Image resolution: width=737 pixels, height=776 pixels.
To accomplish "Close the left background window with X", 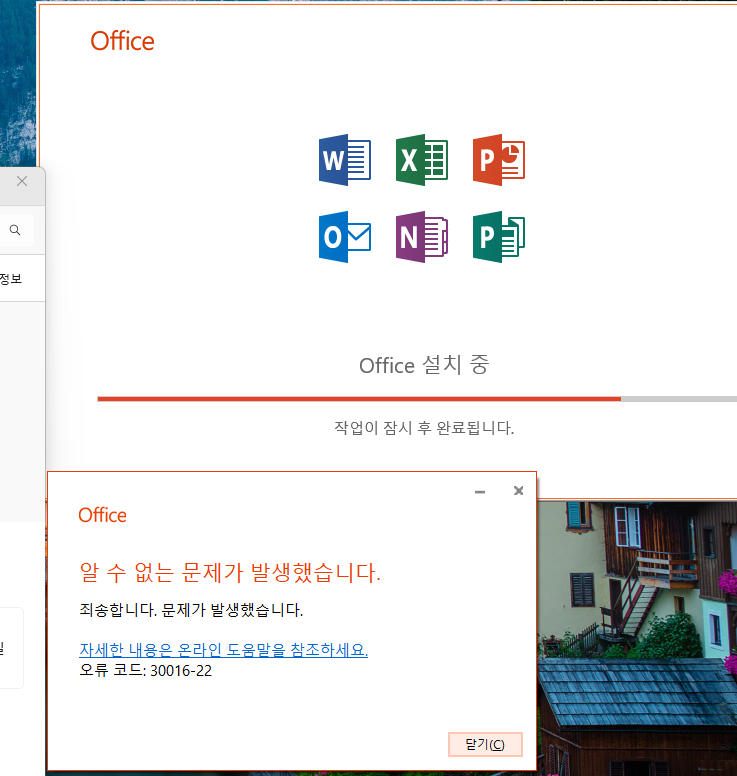I will [22, 181].
